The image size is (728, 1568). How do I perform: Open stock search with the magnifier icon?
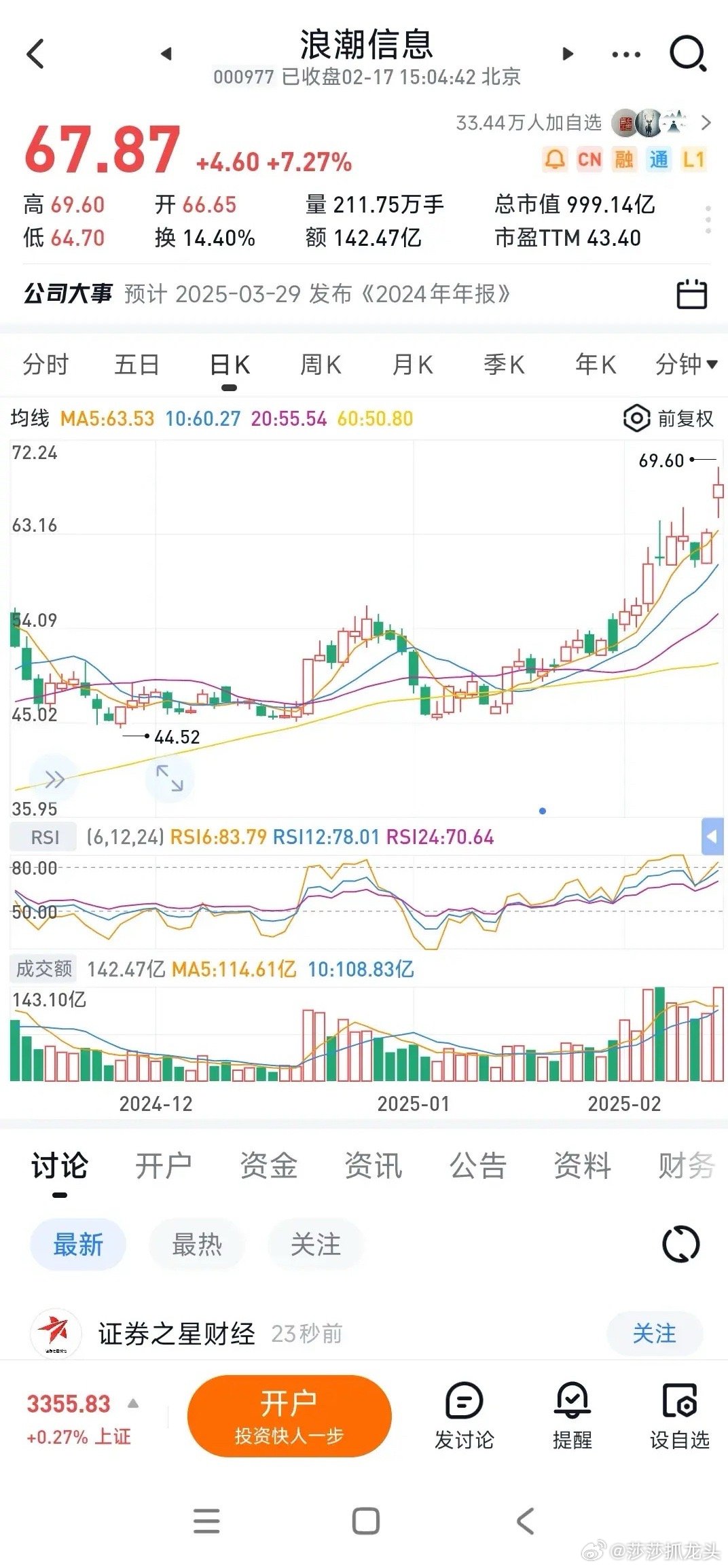(688, 54)
